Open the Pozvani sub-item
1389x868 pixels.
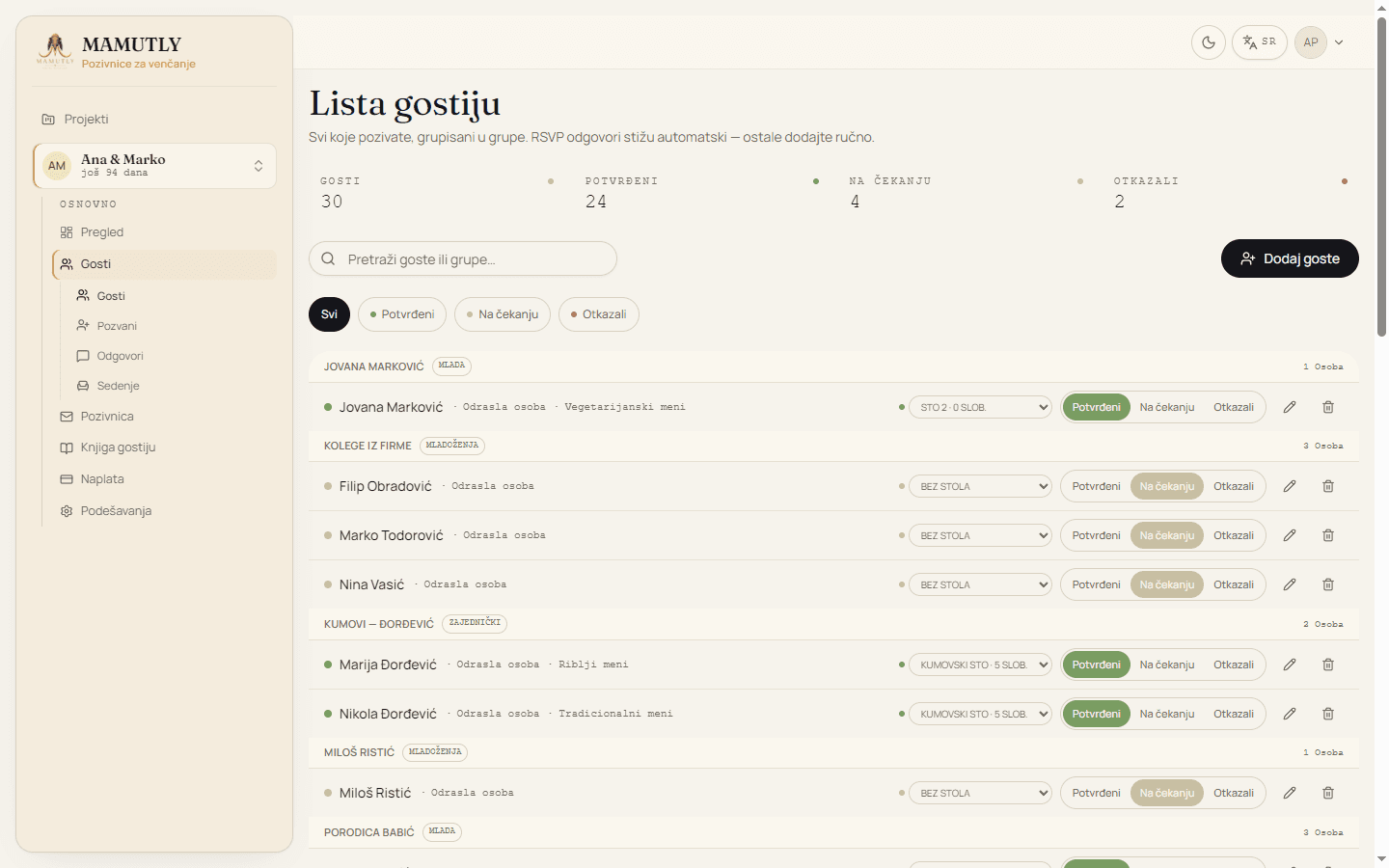point(173,326)
